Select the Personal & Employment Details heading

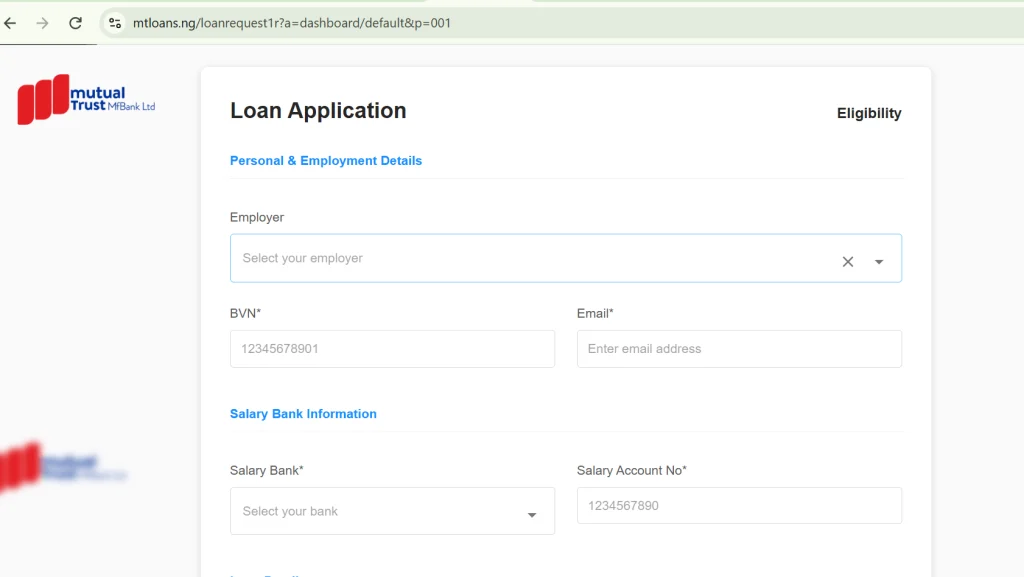coord(326,161)
